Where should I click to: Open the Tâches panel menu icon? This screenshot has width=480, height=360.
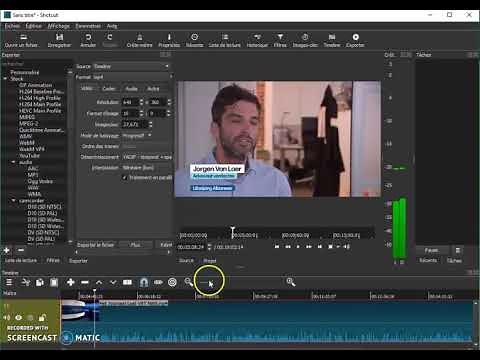[x=458, y=250]
